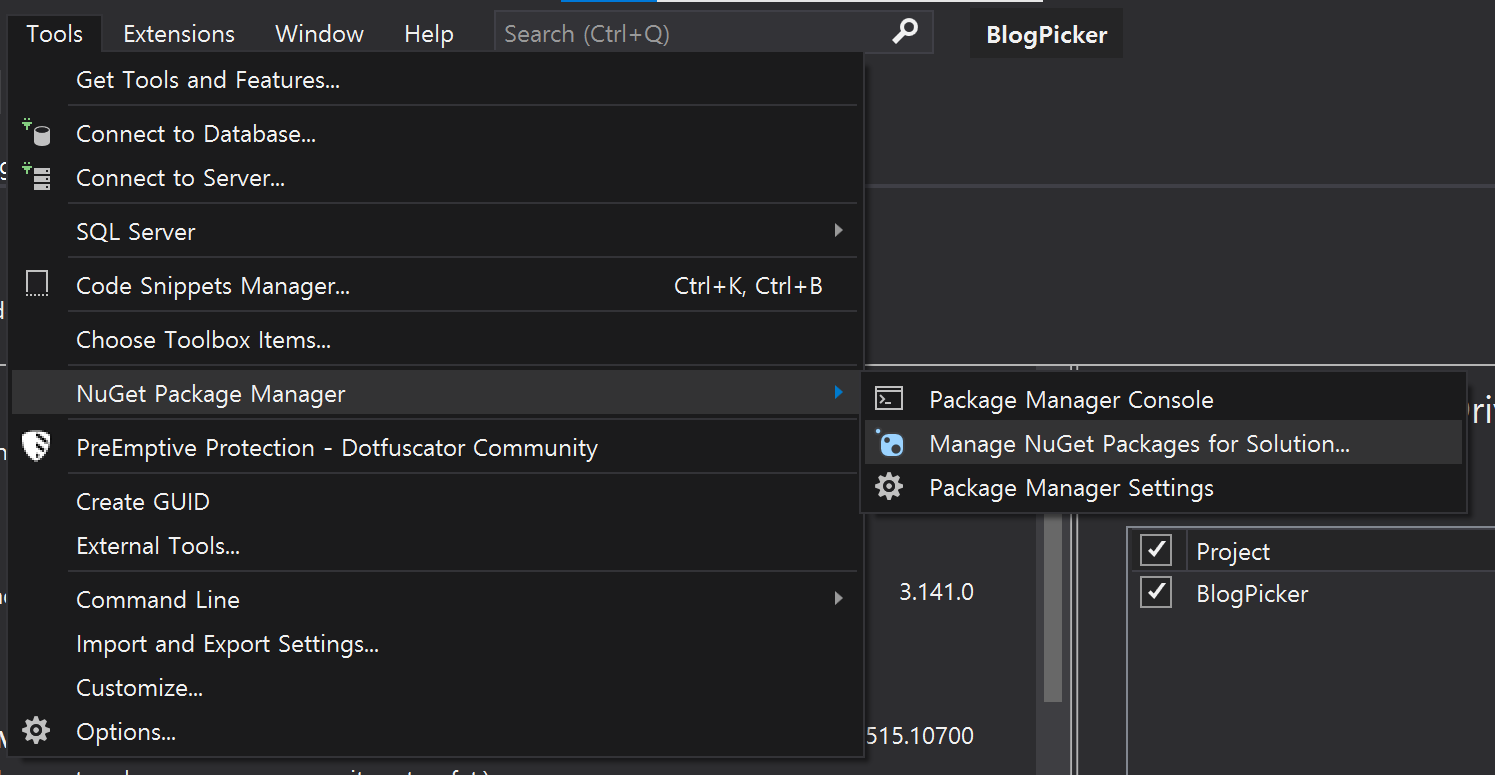
Task: Click the Code Snippets Manager icon
Action: coord(37,284)
